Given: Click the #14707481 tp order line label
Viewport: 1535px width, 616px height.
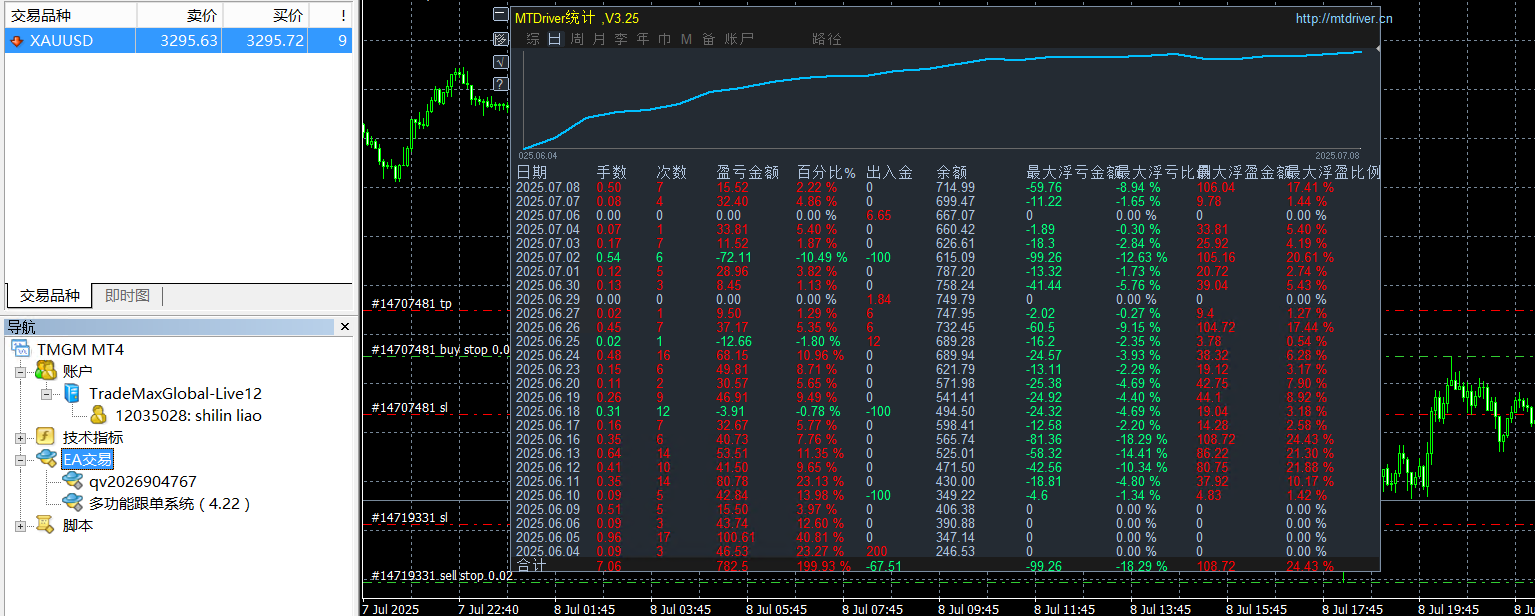Looking at the screenshot, I should click(411, 303).
